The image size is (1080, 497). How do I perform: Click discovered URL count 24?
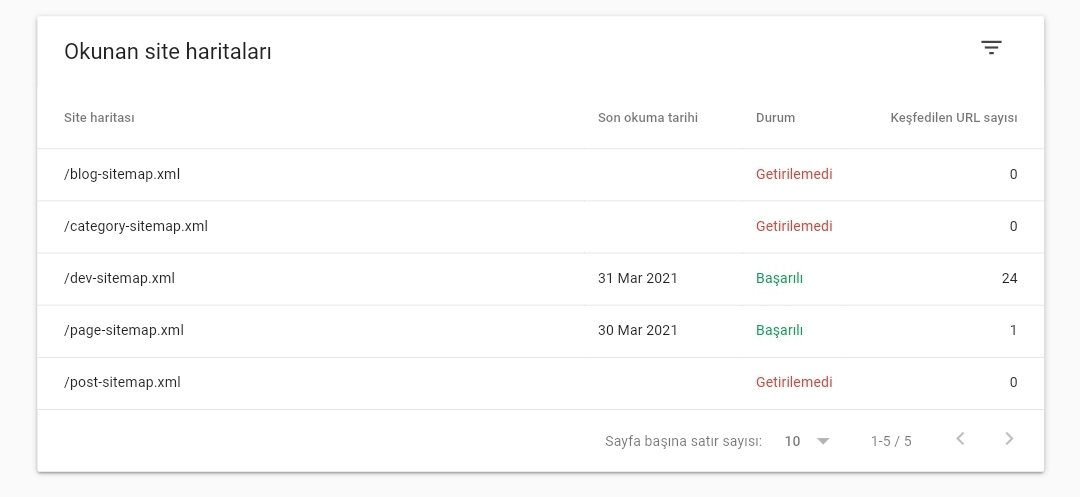coord(1009,278)
